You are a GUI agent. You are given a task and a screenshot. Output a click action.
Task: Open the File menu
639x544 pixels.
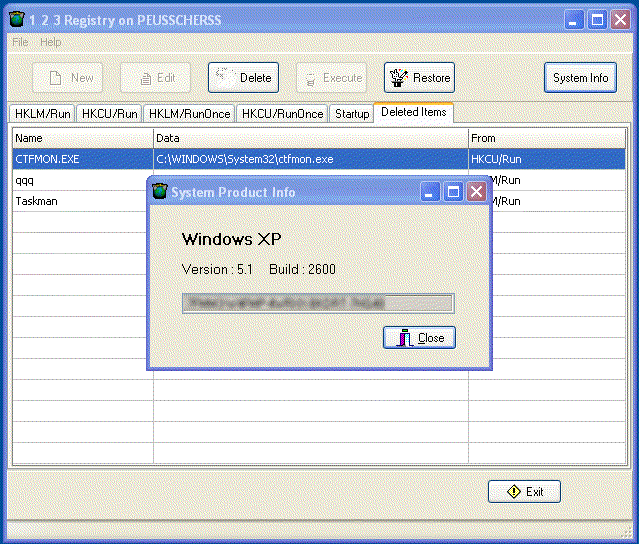click(x=20, y=42)
